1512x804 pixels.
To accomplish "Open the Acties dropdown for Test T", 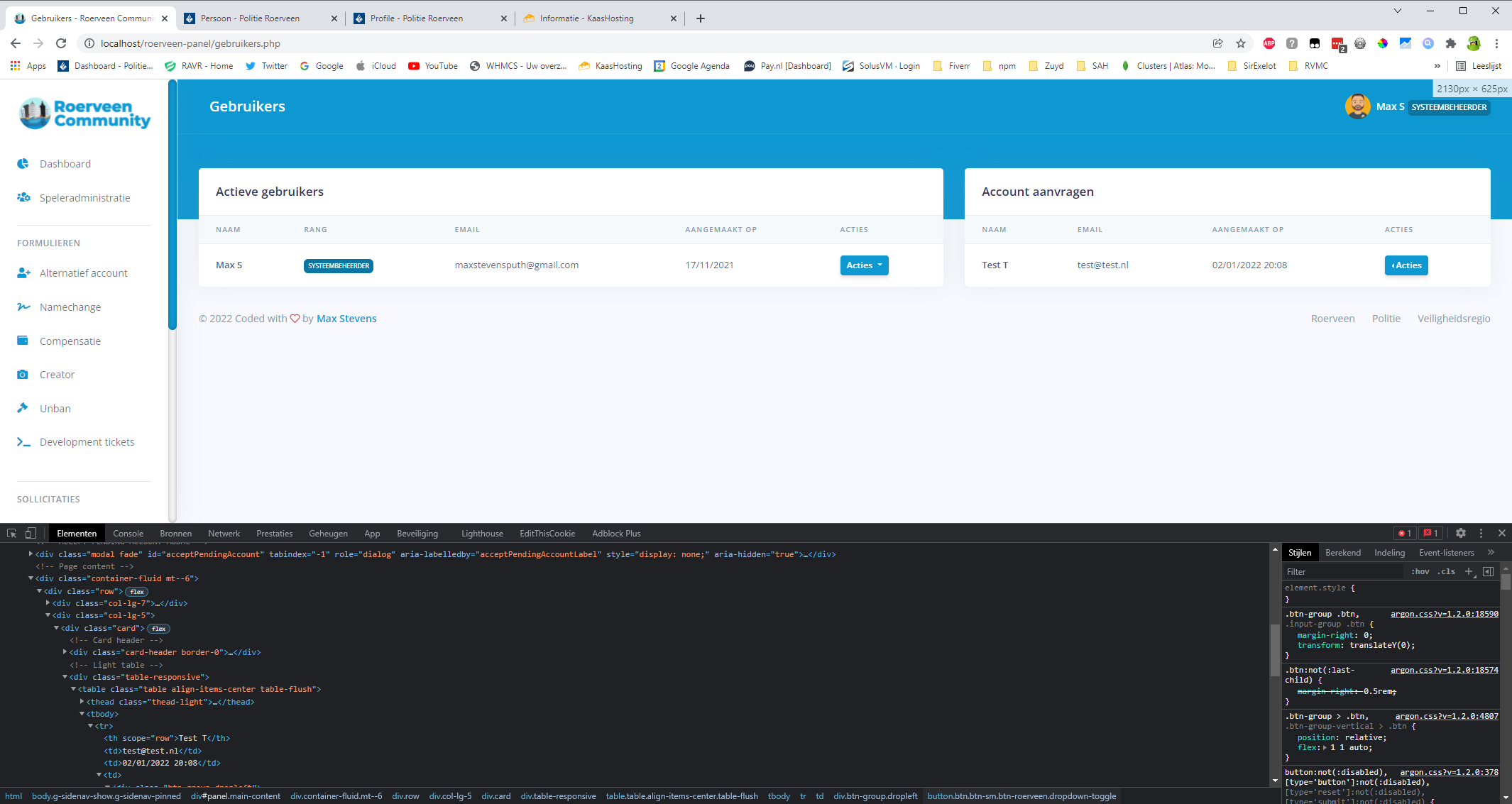I will pyautogui.click(x=1406, y=265).
